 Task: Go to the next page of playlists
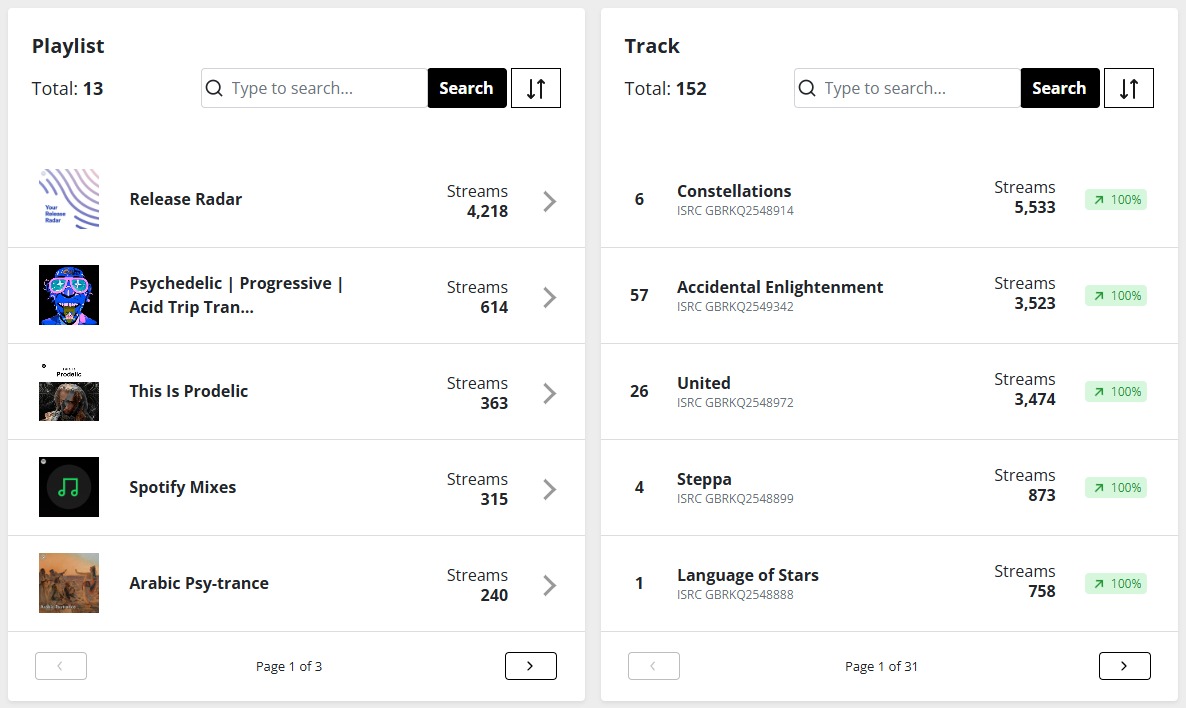point(530,666)
